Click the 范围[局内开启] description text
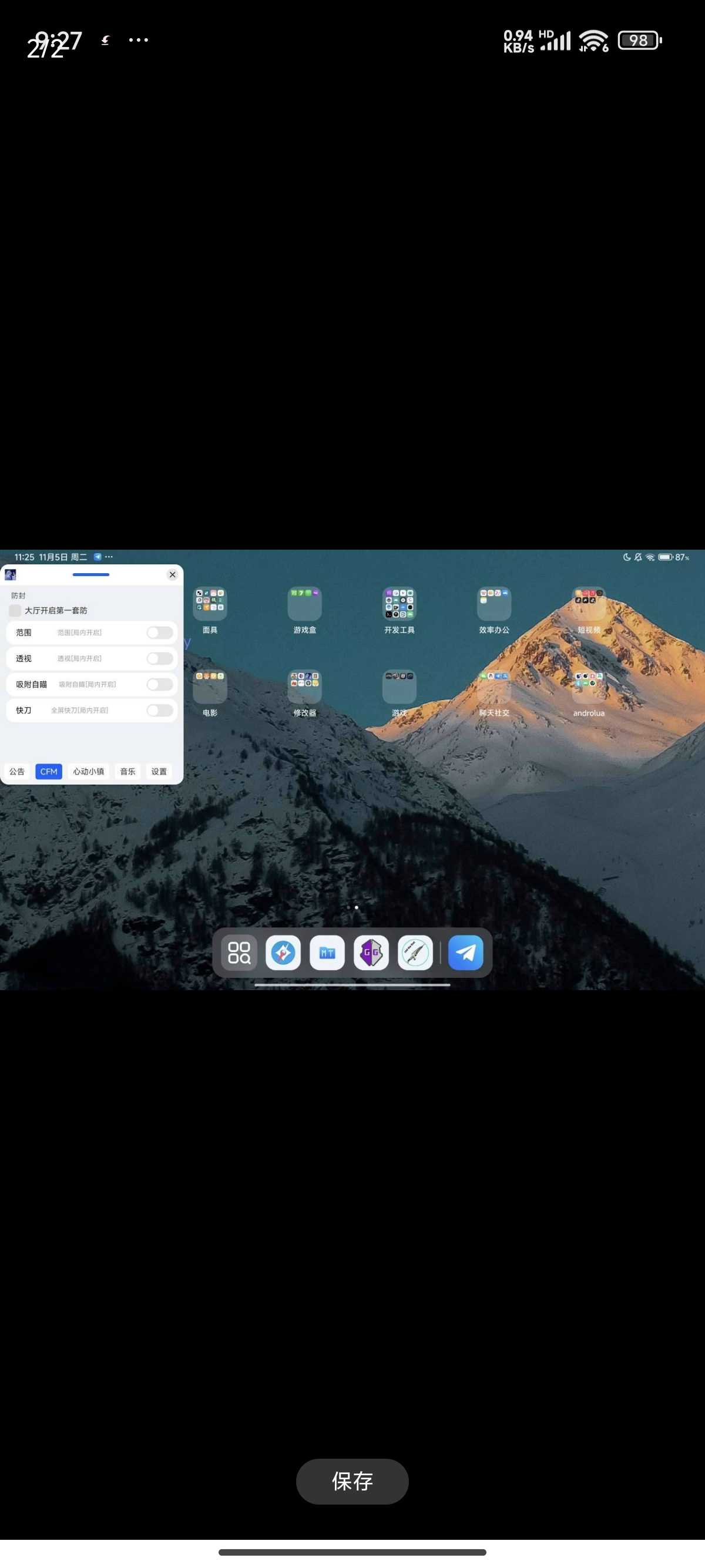 [x=79, y=632]
